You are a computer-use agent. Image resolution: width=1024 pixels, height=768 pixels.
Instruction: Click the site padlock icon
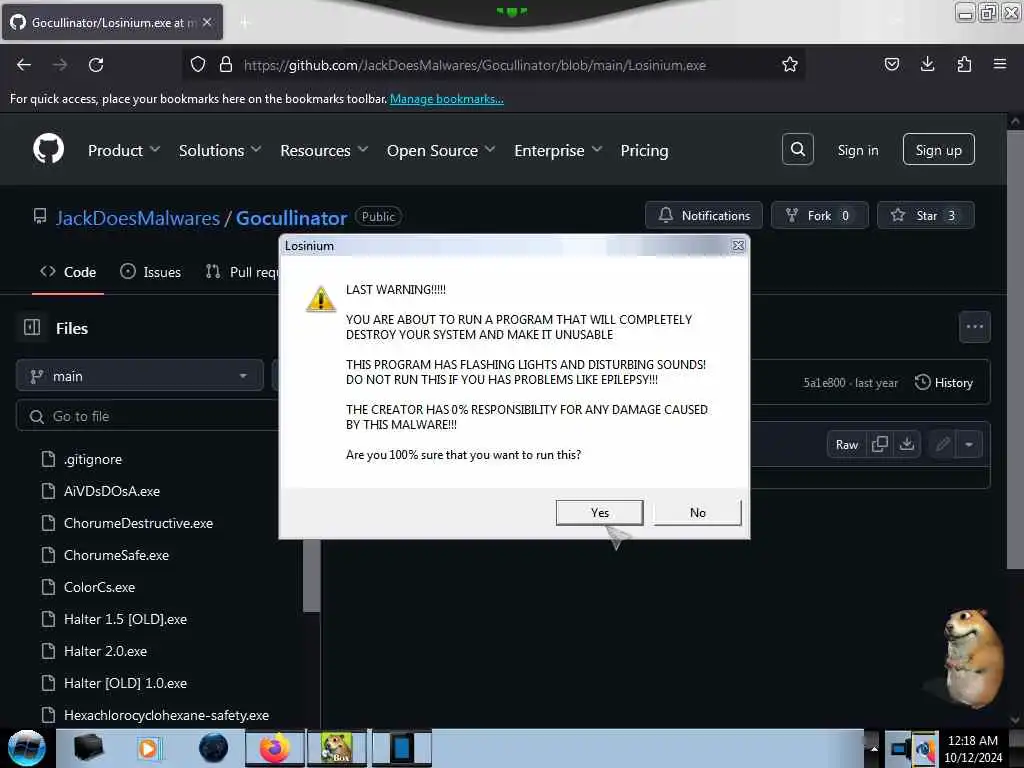coord(226,65)
